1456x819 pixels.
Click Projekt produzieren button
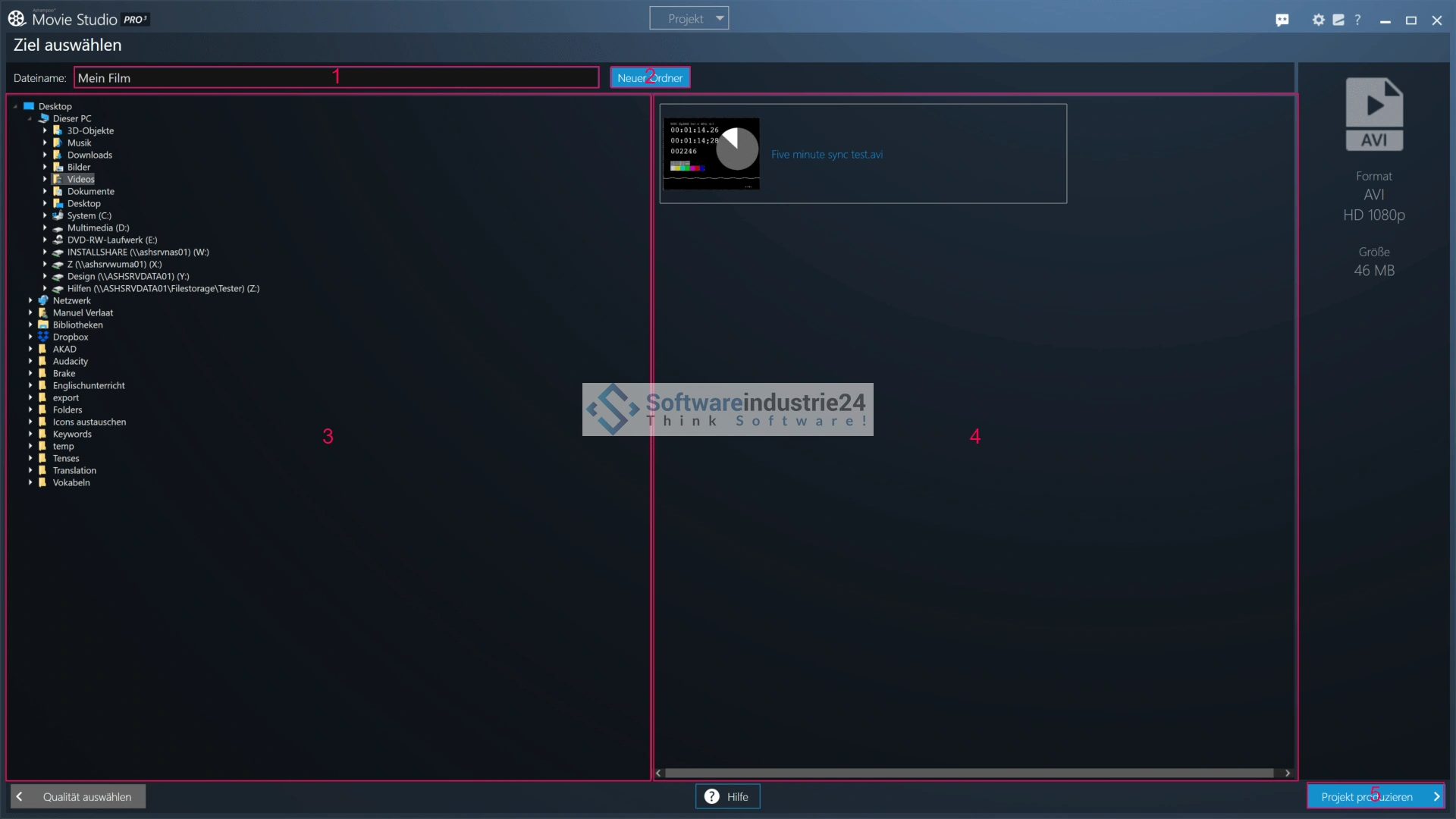[x=1375, y=796]
